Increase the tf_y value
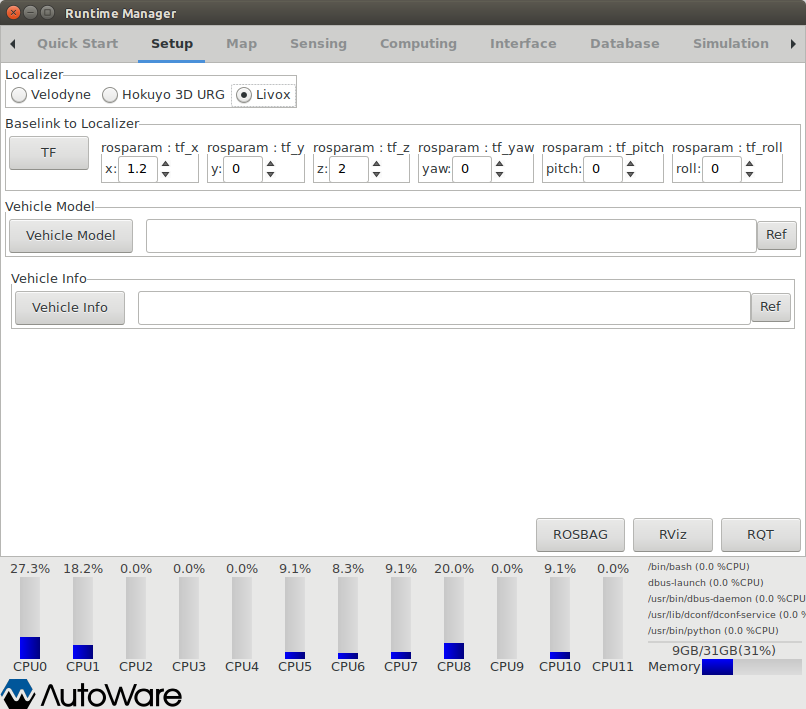Image resolution: width=806 pixels, height=709 pixels. [270, 164]
